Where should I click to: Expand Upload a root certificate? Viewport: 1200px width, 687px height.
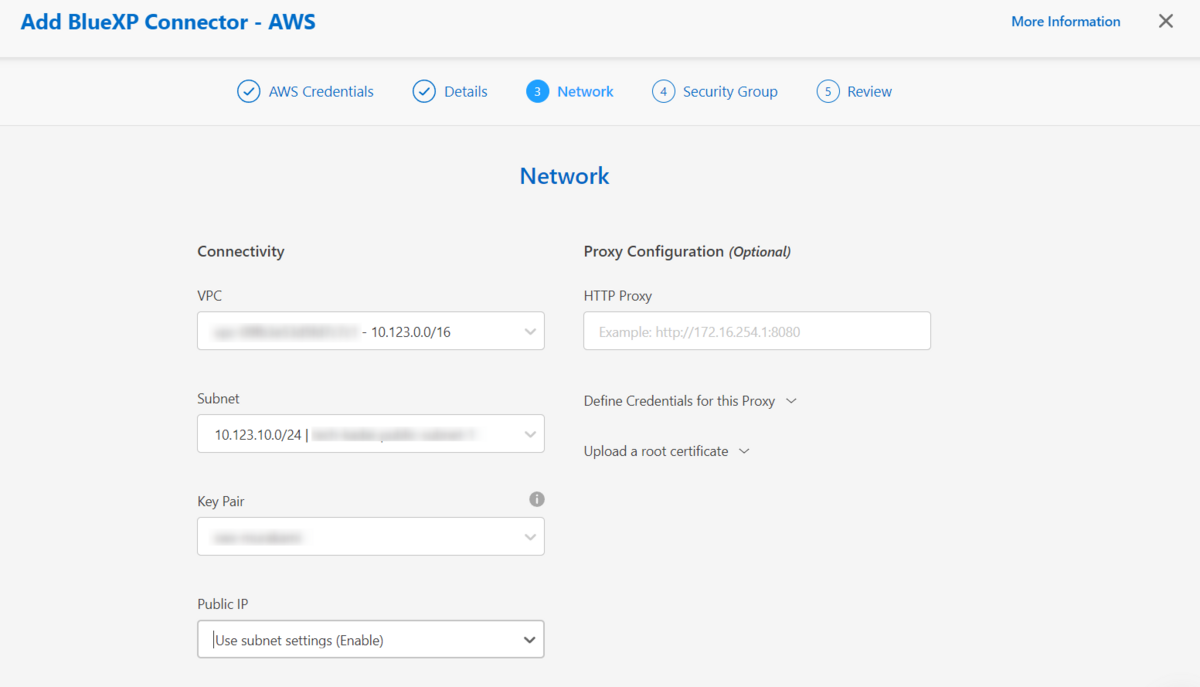click(666, 451)
